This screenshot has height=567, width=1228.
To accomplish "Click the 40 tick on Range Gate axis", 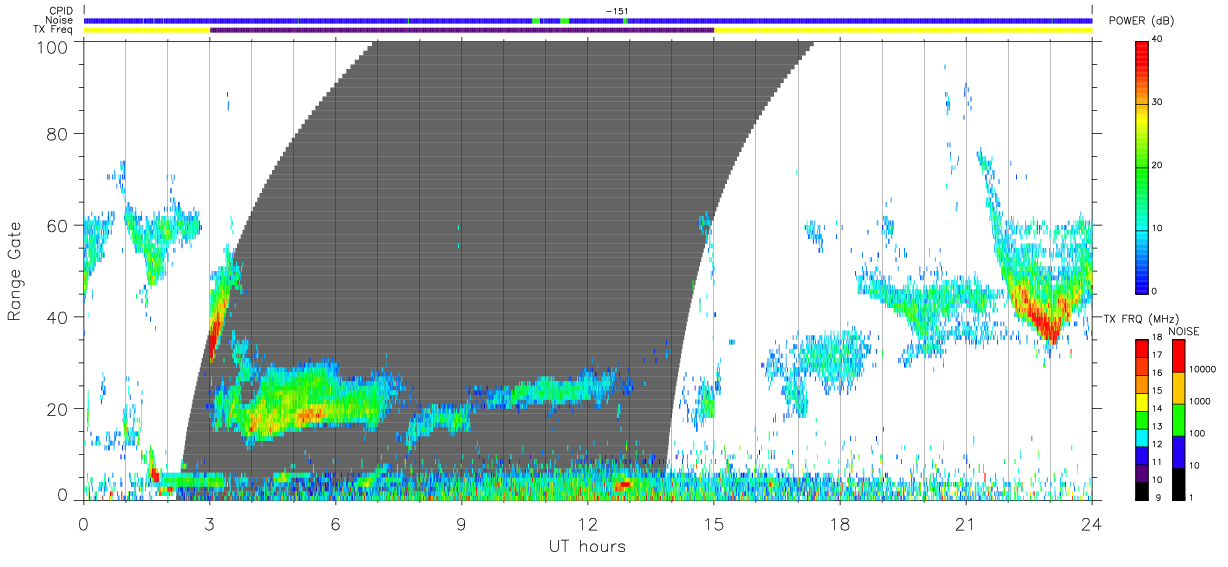I will tap(59, 317).
